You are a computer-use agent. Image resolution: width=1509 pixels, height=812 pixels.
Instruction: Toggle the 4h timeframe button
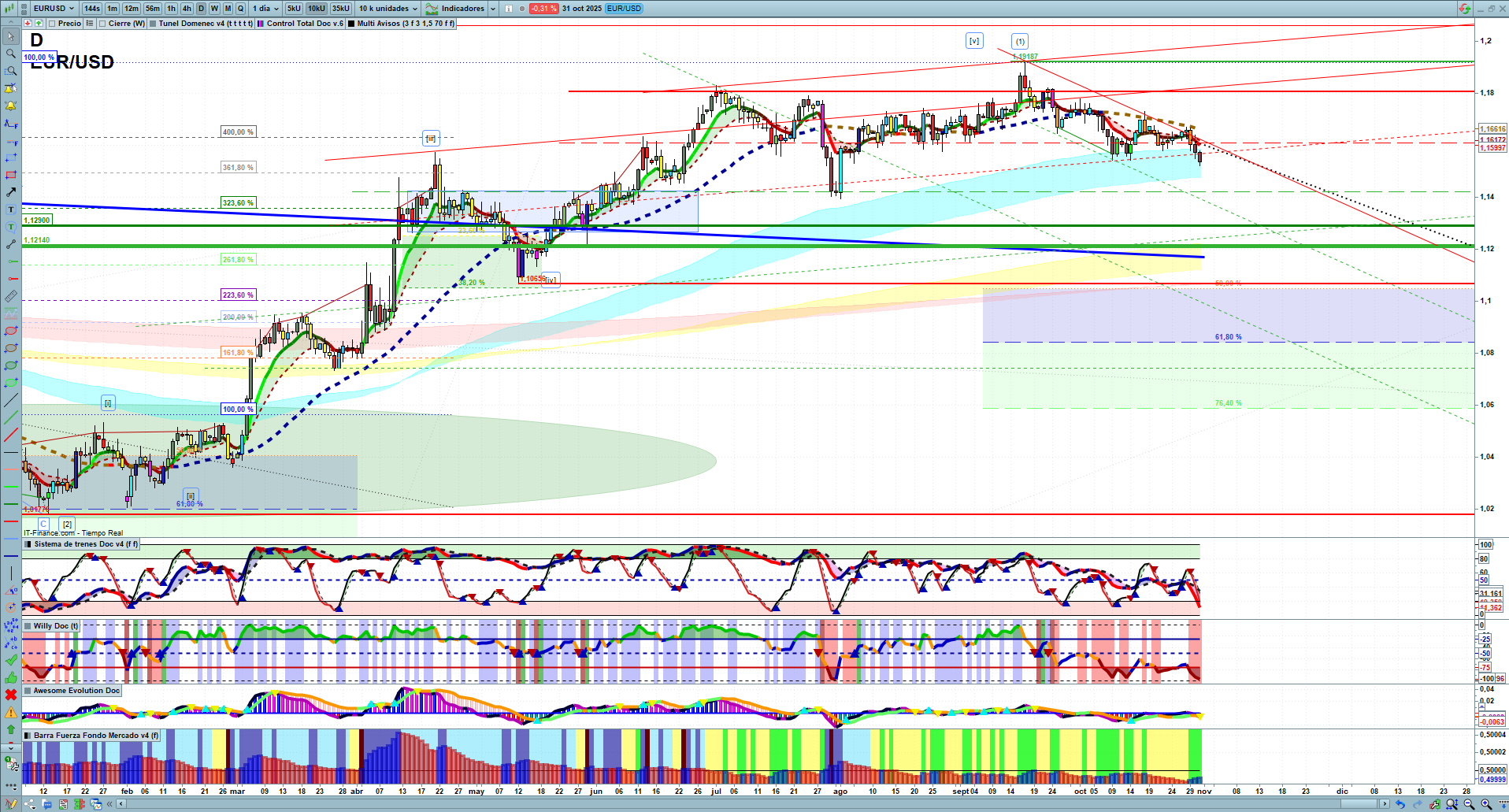[x=187, y=8]
